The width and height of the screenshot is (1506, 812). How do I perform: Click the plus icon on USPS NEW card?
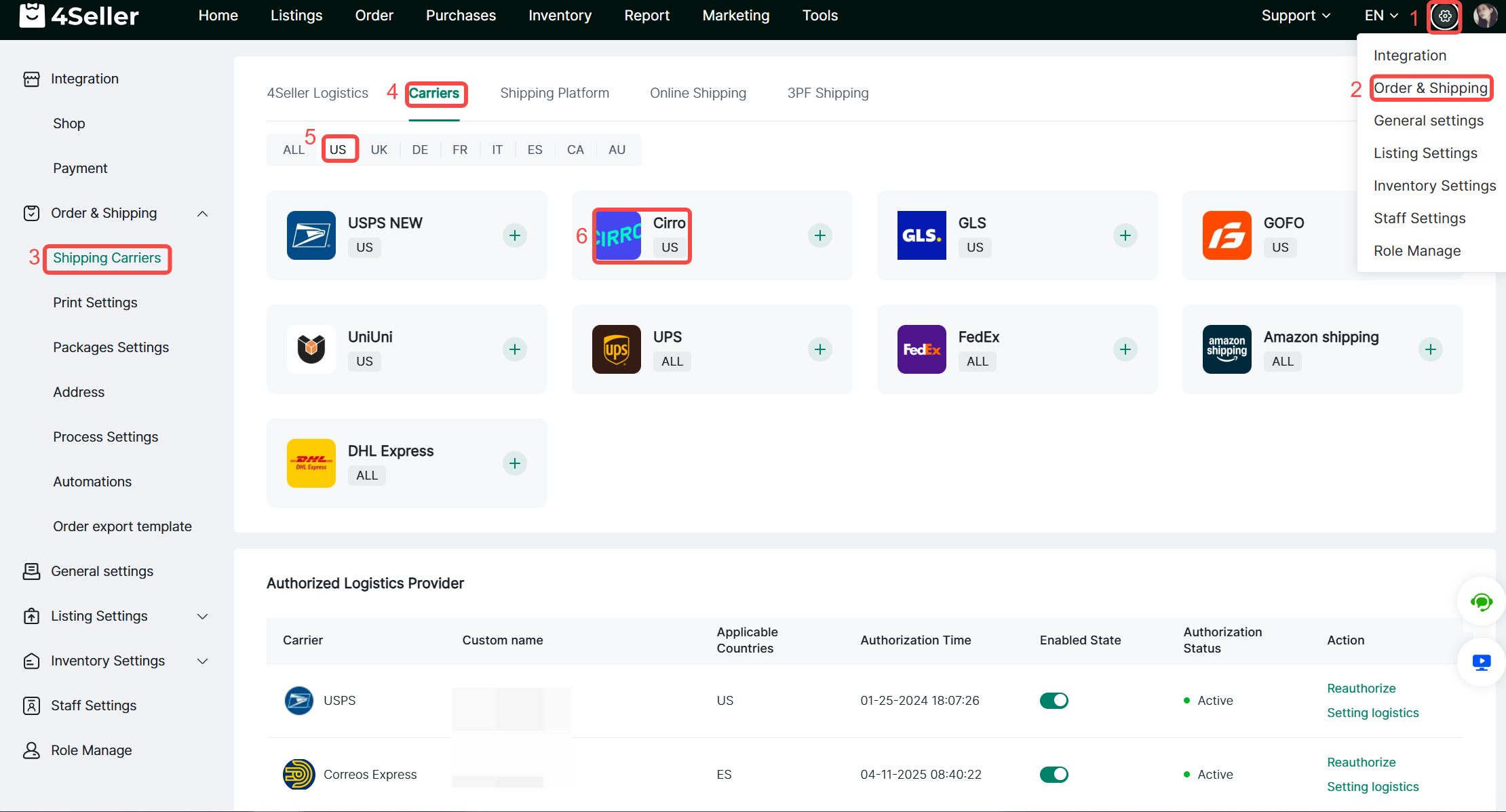[x=515, y=235]
